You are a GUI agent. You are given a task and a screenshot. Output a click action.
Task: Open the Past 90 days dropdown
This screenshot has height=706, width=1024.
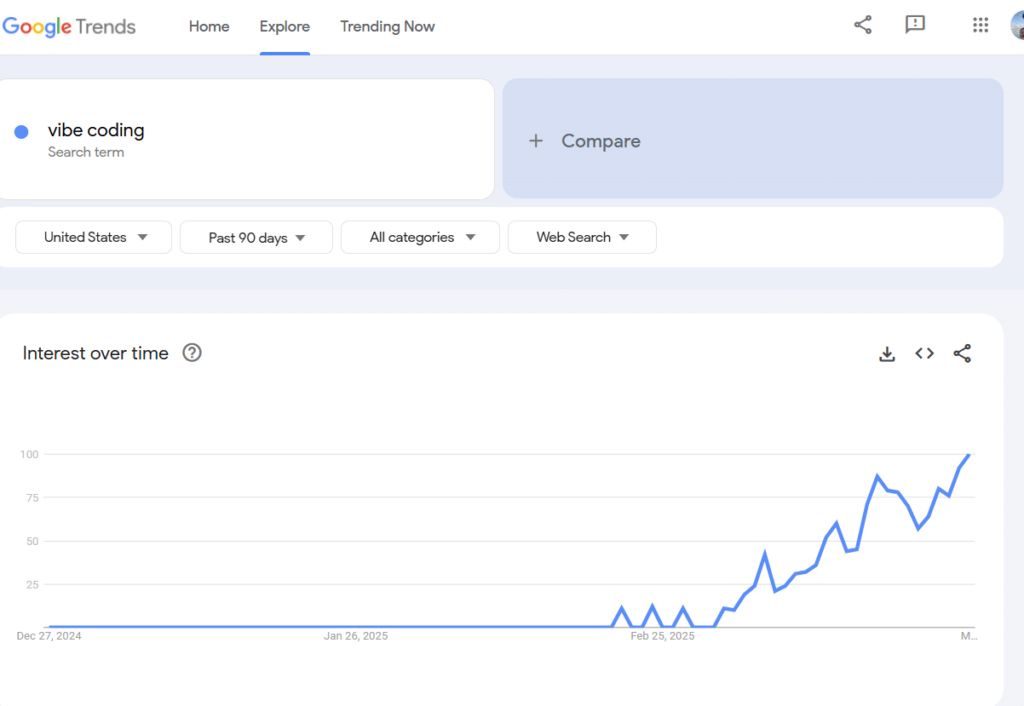click(x=256, y=238)
